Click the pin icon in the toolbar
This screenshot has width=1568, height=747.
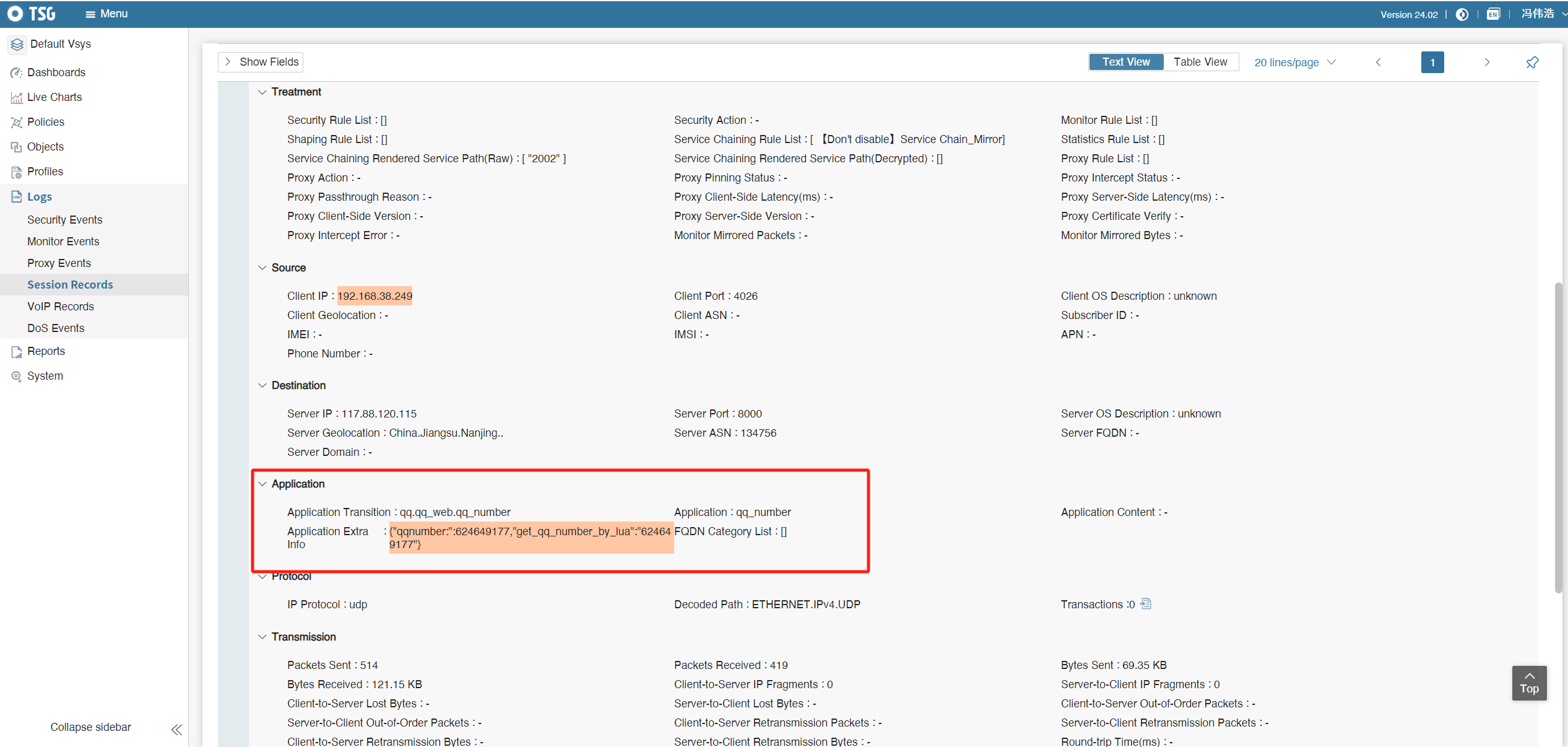(x=1531, y=63)
